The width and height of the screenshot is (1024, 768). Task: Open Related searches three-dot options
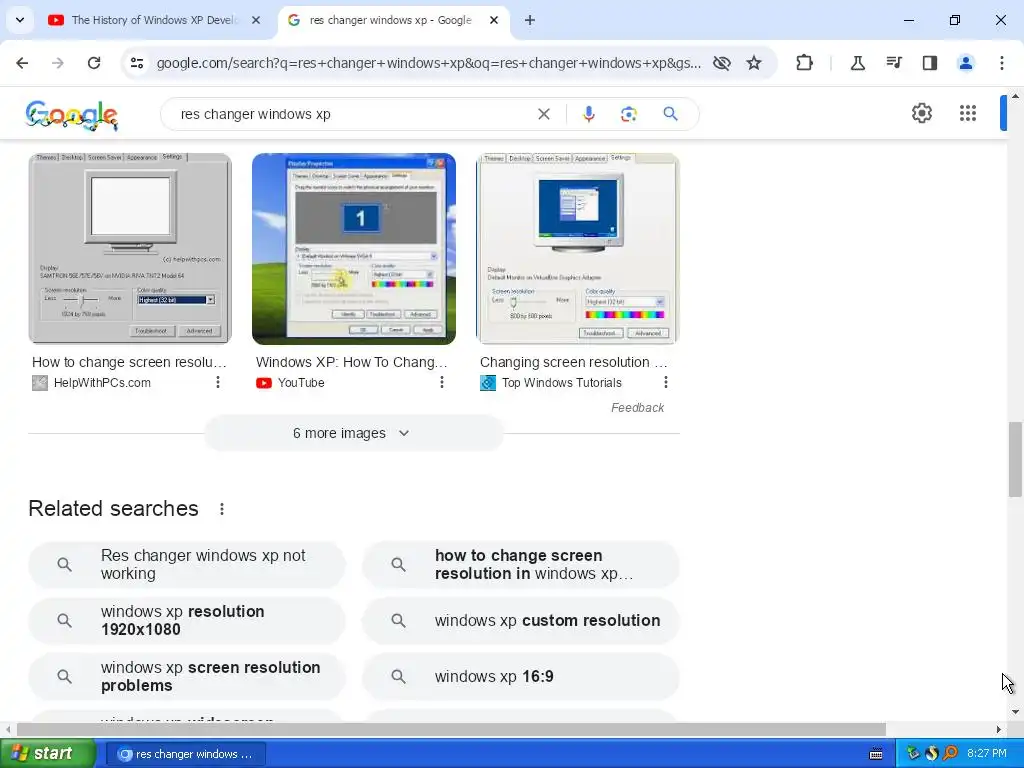(x=222, y=509)
